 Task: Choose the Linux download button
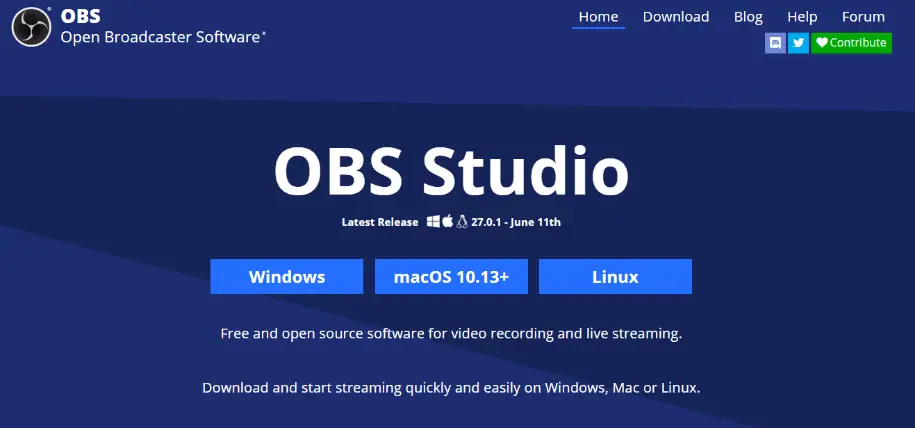(x=615, y=276)
